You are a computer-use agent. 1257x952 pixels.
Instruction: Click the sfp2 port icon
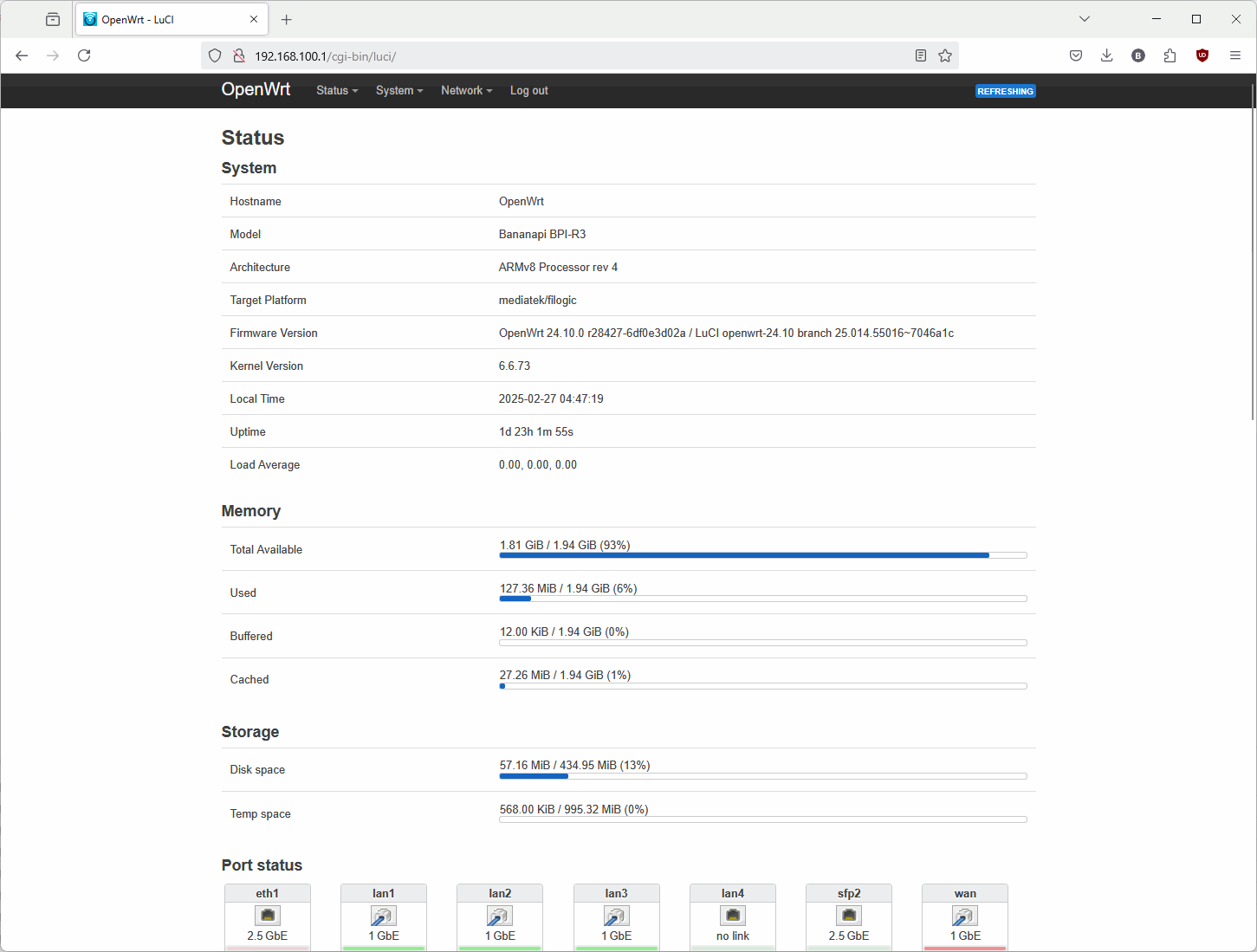849,916
